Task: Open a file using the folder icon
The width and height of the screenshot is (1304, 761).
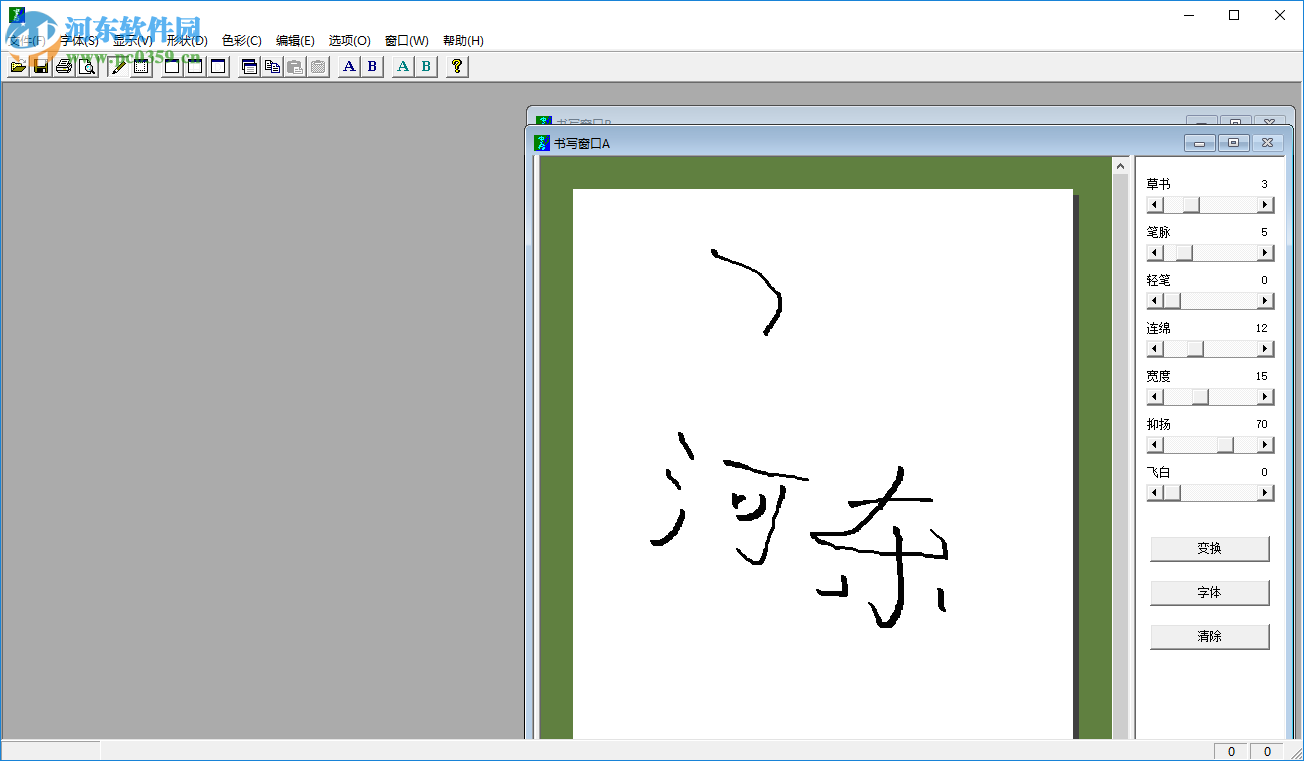Action: (x=18, y=66)
